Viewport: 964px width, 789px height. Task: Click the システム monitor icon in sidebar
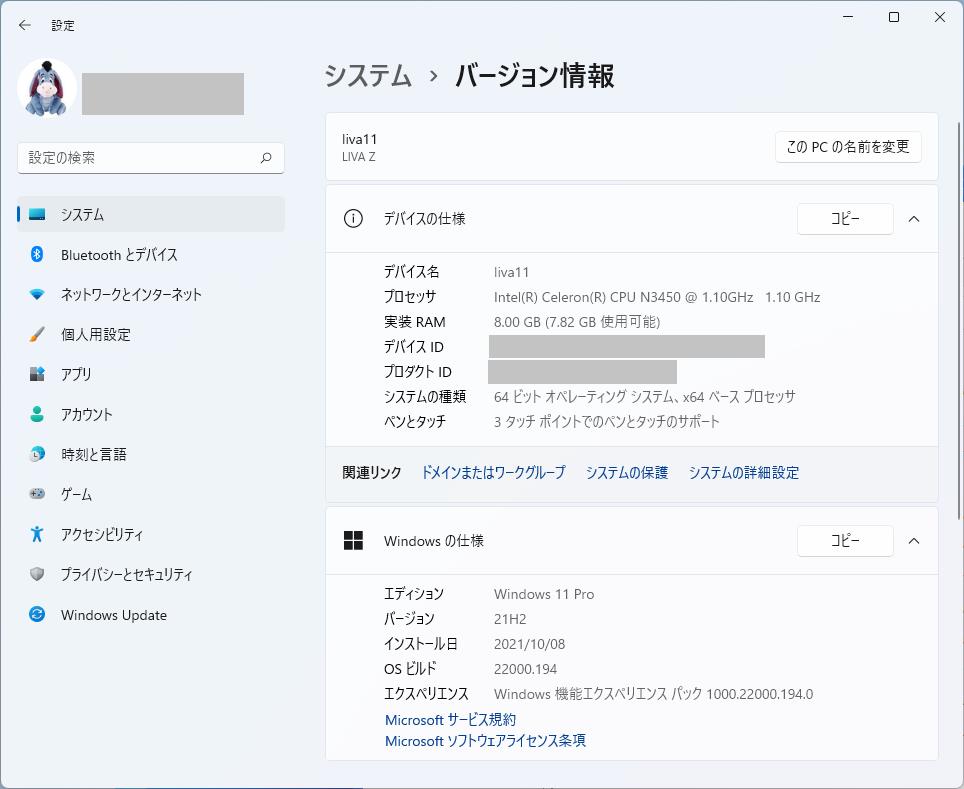(x=37, y=215)
